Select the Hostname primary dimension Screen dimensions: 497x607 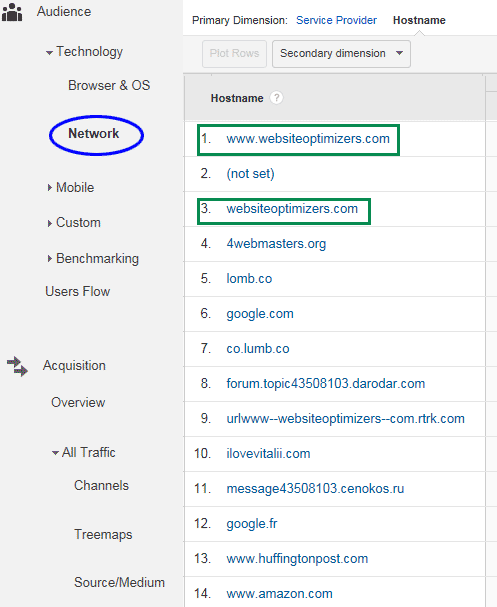(419, 20)
